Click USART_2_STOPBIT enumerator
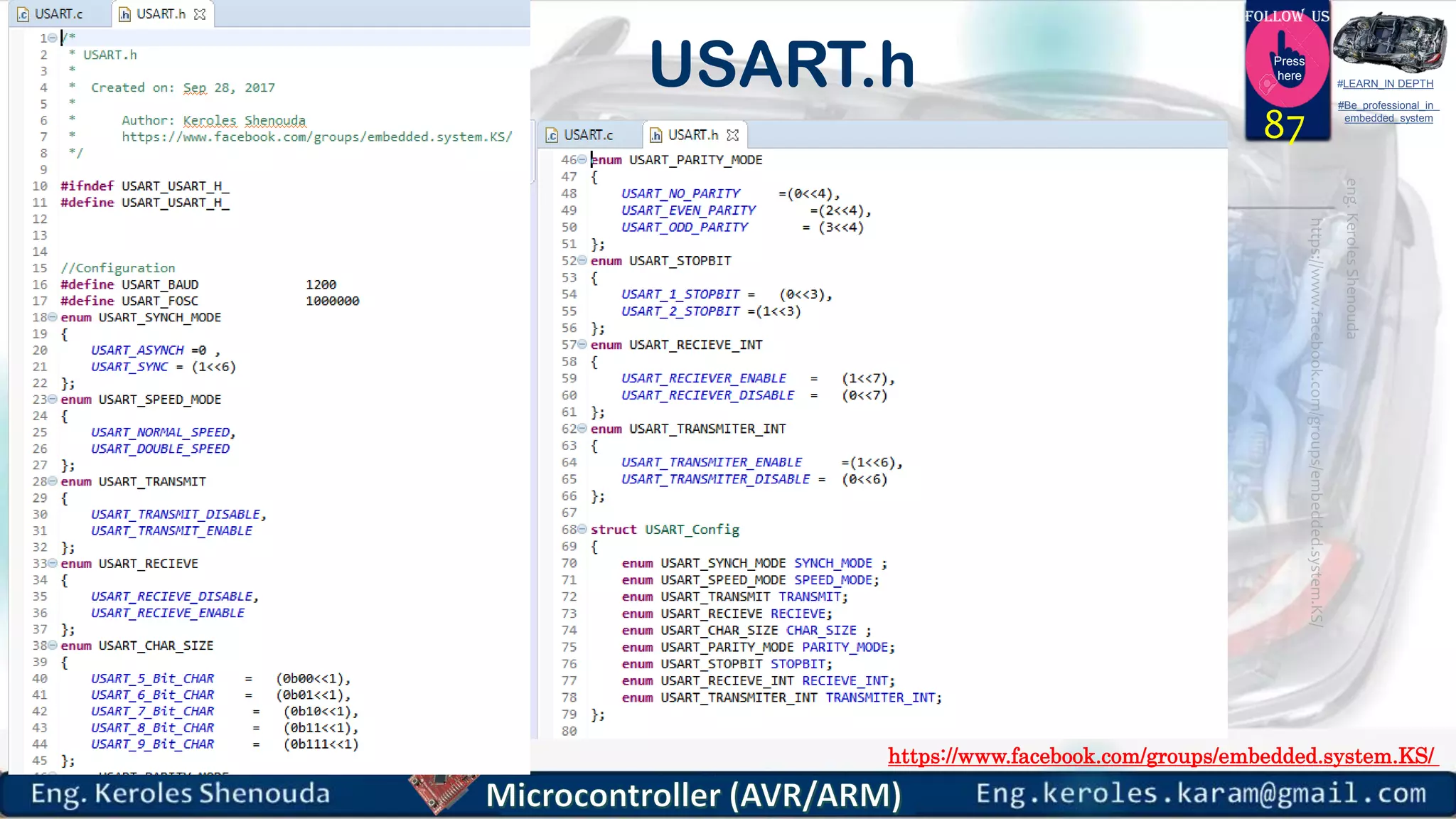The image size is (1456, 819). [x=680, y=311]
